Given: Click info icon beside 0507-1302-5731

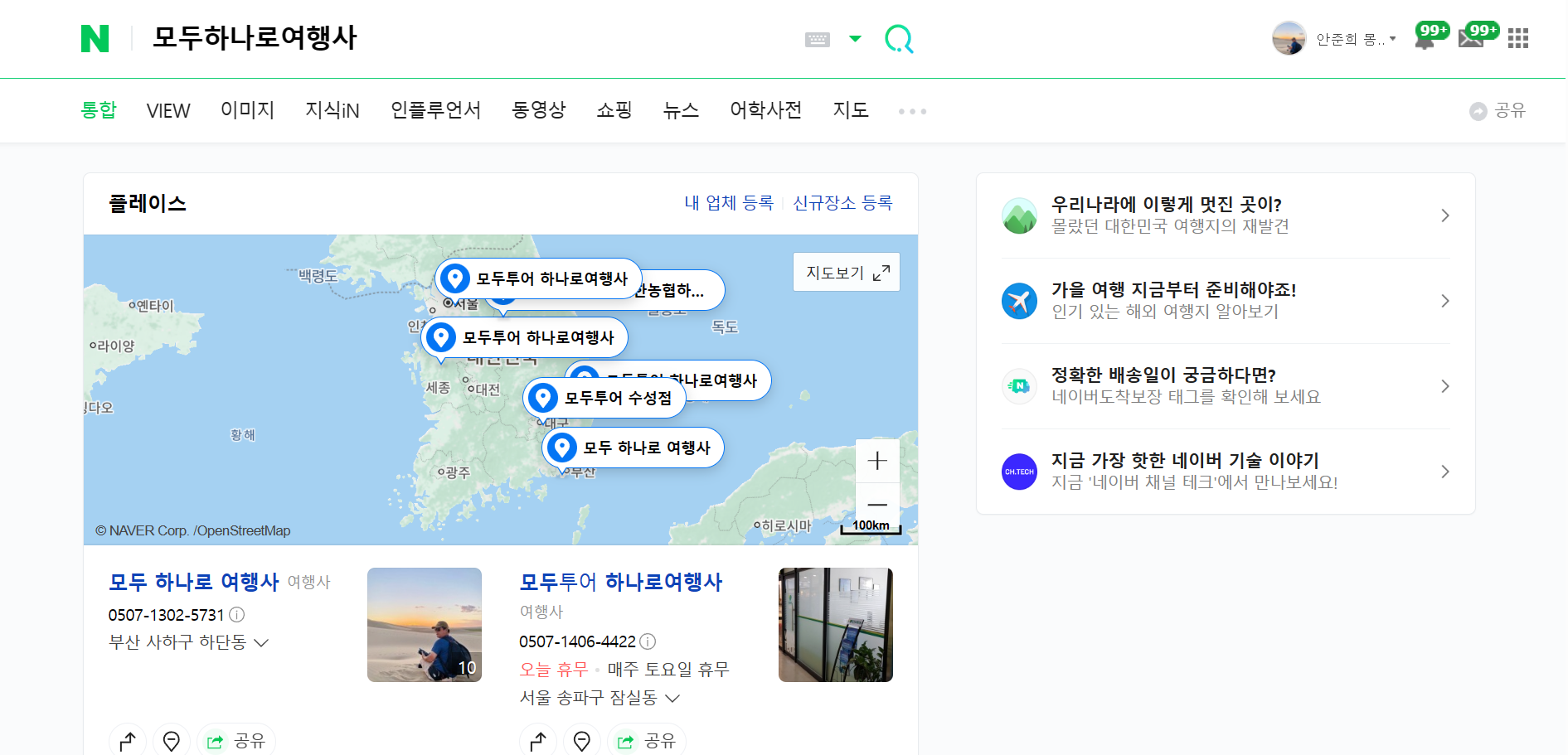Looking at the screenshot, I should click(x=236, y=615).
